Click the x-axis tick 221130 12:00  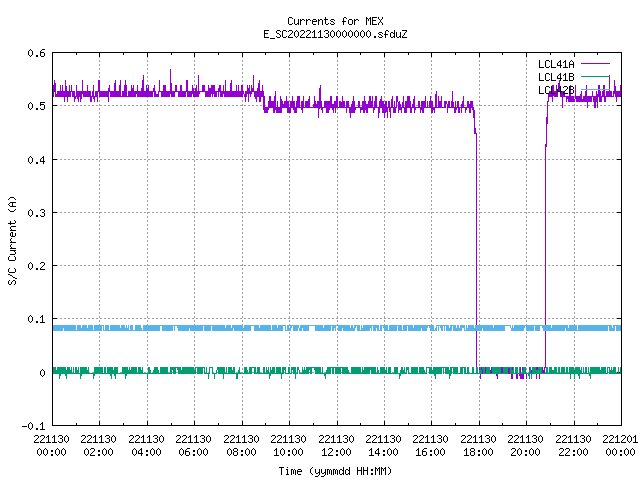coord(336,445)
